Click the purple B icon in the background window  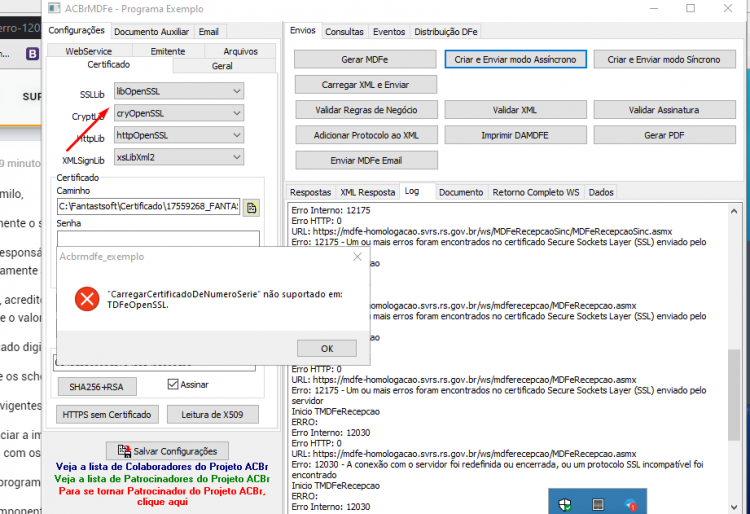pyautogui.click(x=32, y=54)
